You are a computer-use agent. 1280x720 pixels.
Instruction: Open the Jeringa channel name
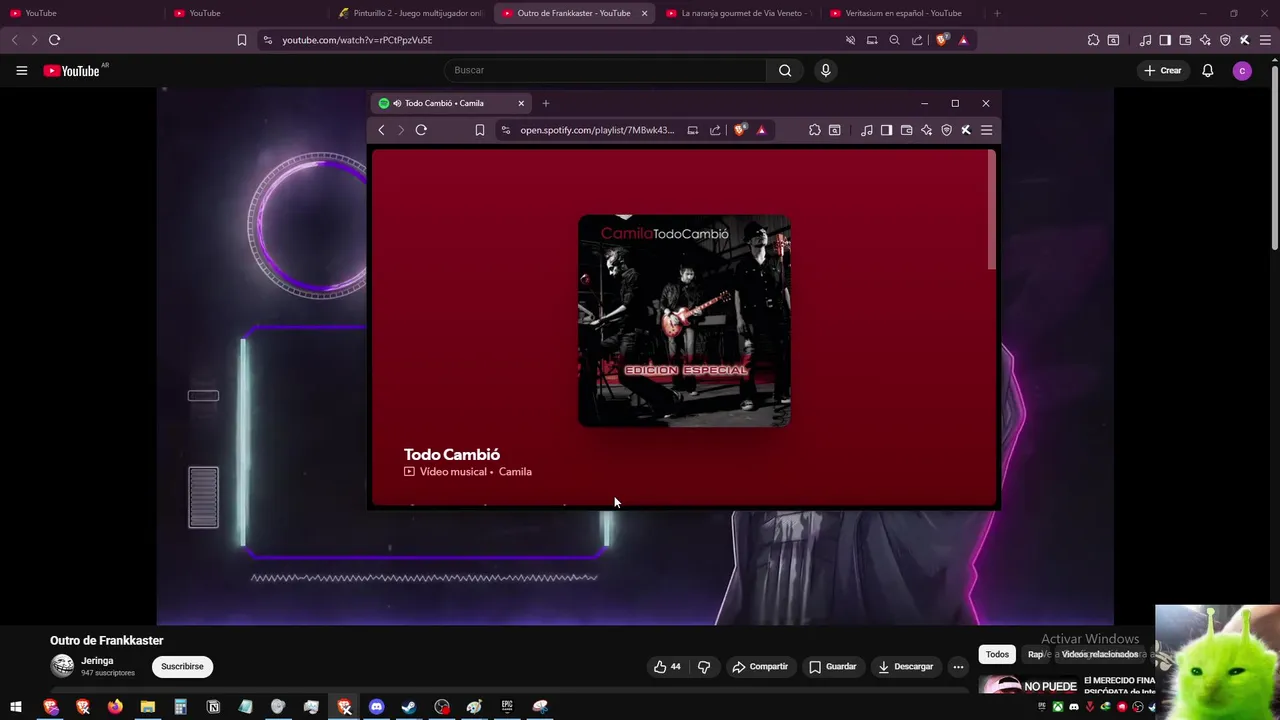[x=97, y=661]
